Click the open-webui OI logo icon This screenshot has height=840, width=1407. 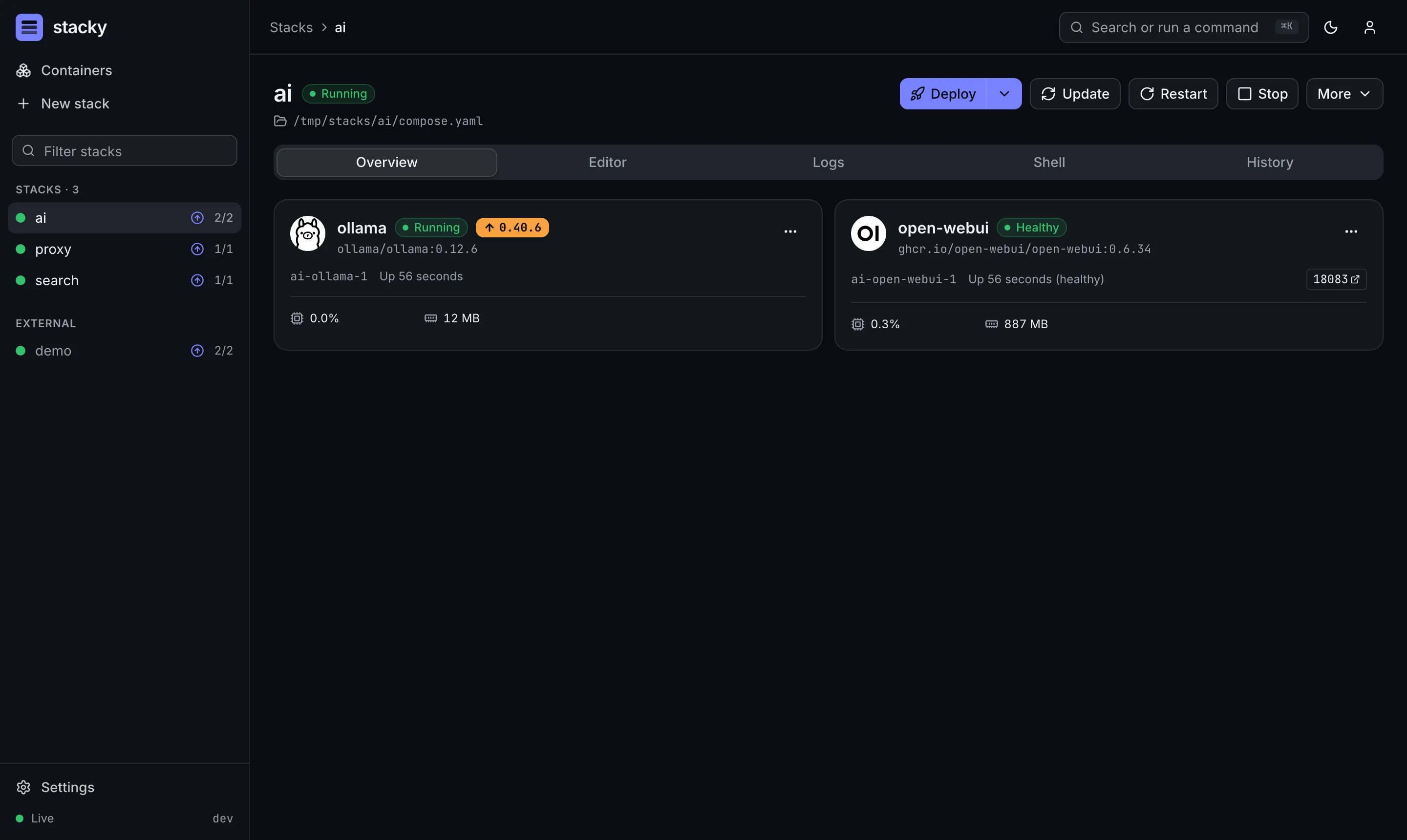pyautogui.click(x=869, y=233)
